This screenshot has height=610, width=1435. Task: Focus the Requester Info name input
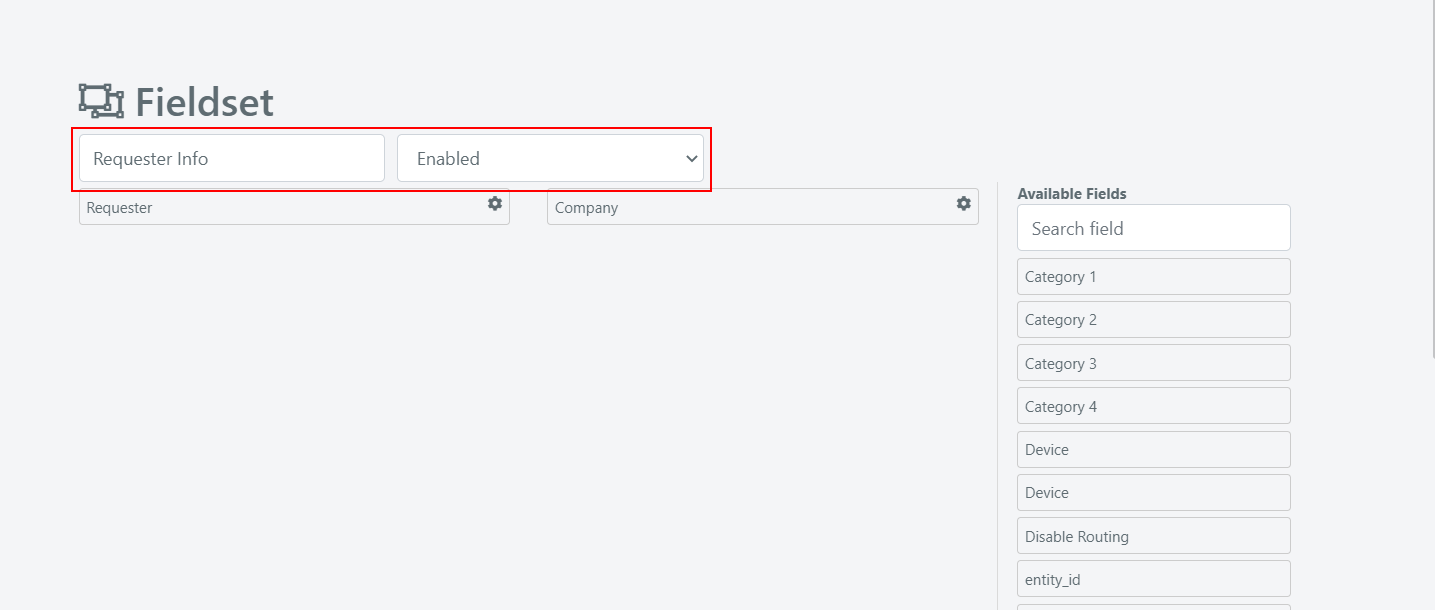[x=232, y=158]
